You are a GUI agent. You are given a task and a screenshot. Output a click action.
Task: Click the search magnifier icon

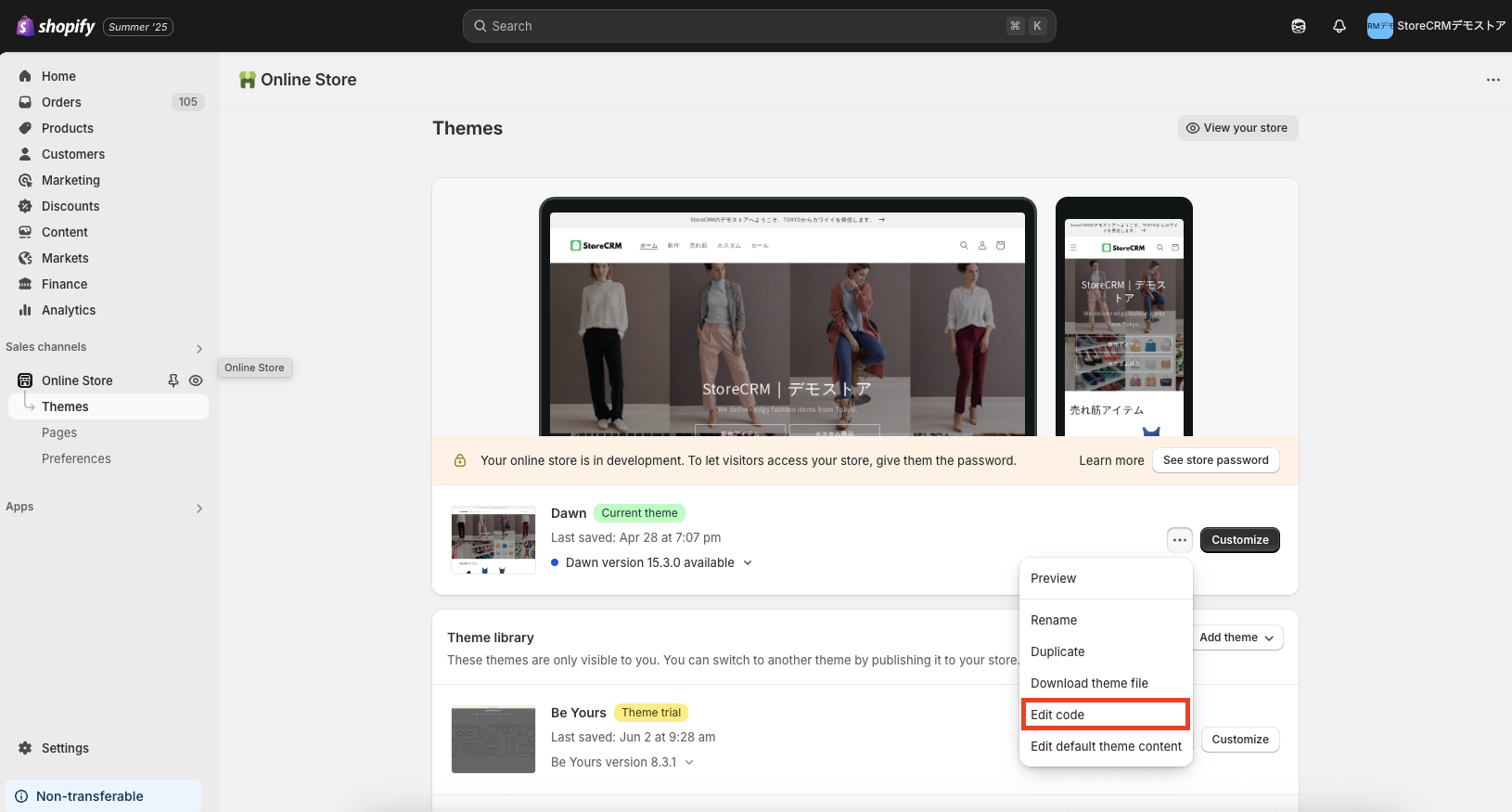coord(481,26)
